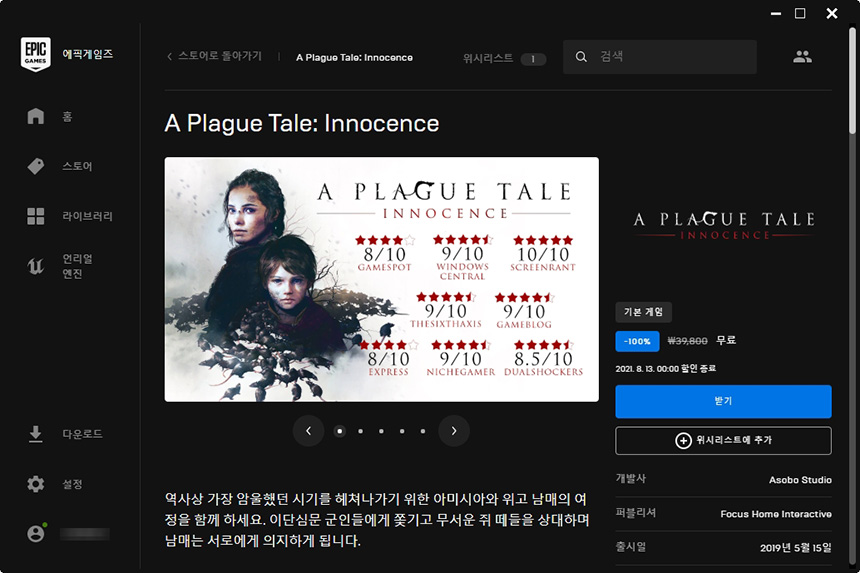Select 스토어 in the sidebar
860x573 pixels.
click(77, 166)
